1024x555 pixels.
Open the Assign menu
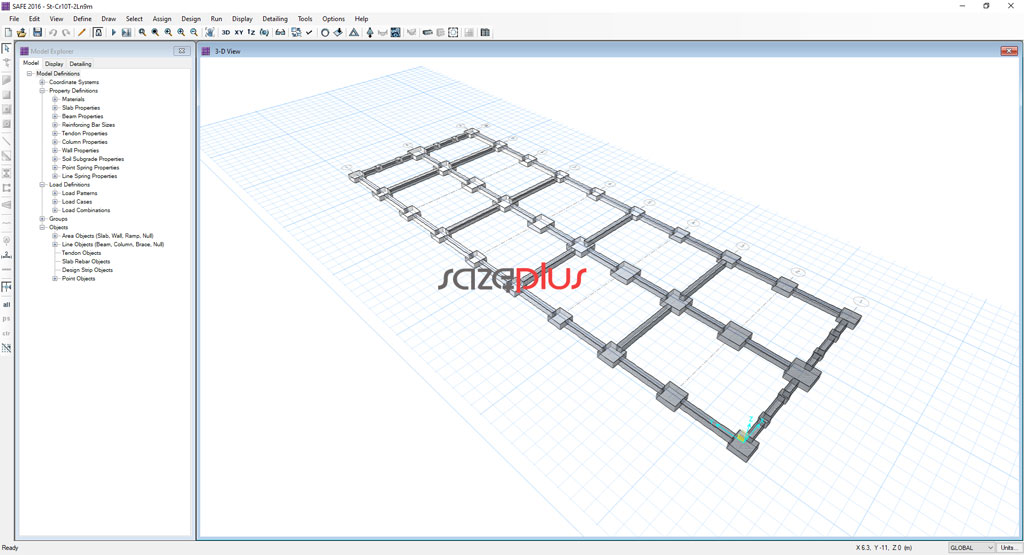[162, 19]
